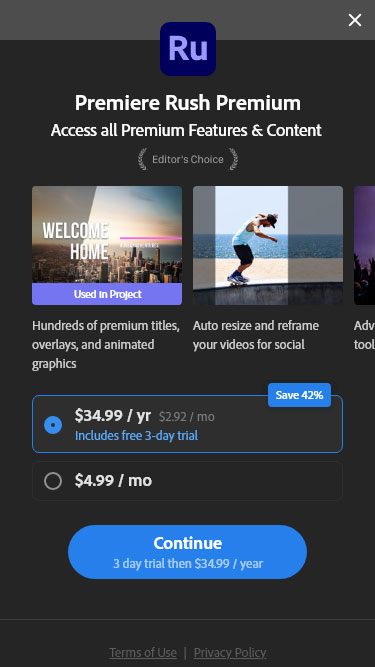Click the Editor's Choice laurel badge
The height and width of the screenshot is (667, 375).
pyautogui.click(x=188, y=160)
